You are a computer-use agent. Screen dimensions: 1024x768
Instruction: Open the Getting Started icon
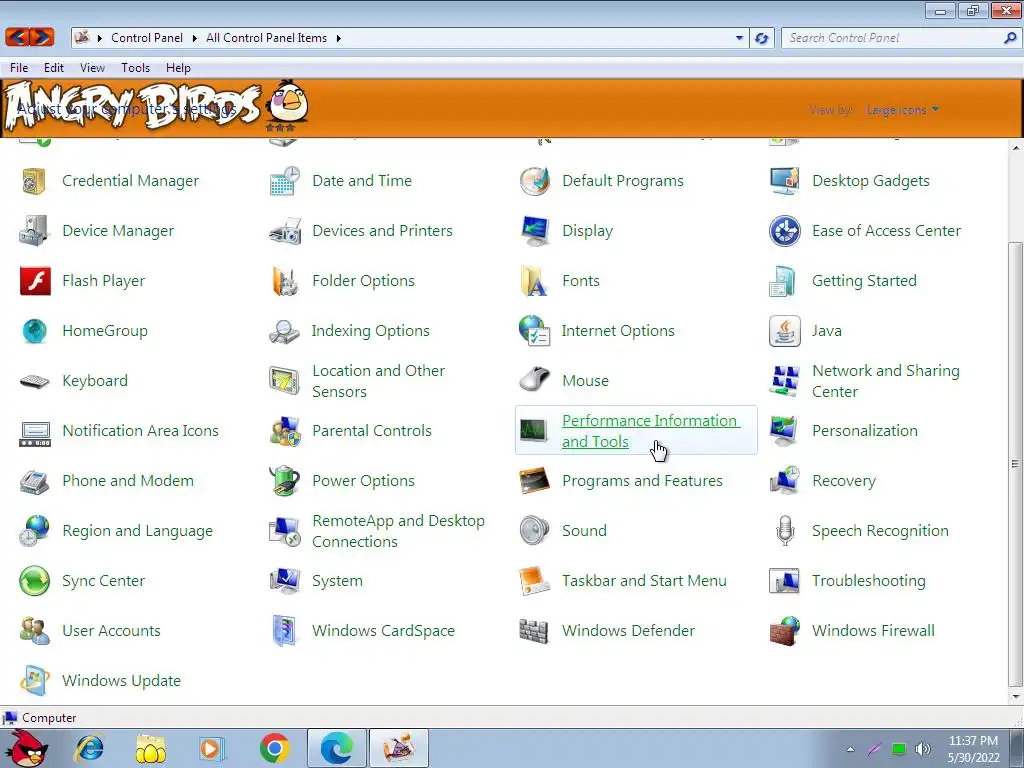(x=784, y=281)
